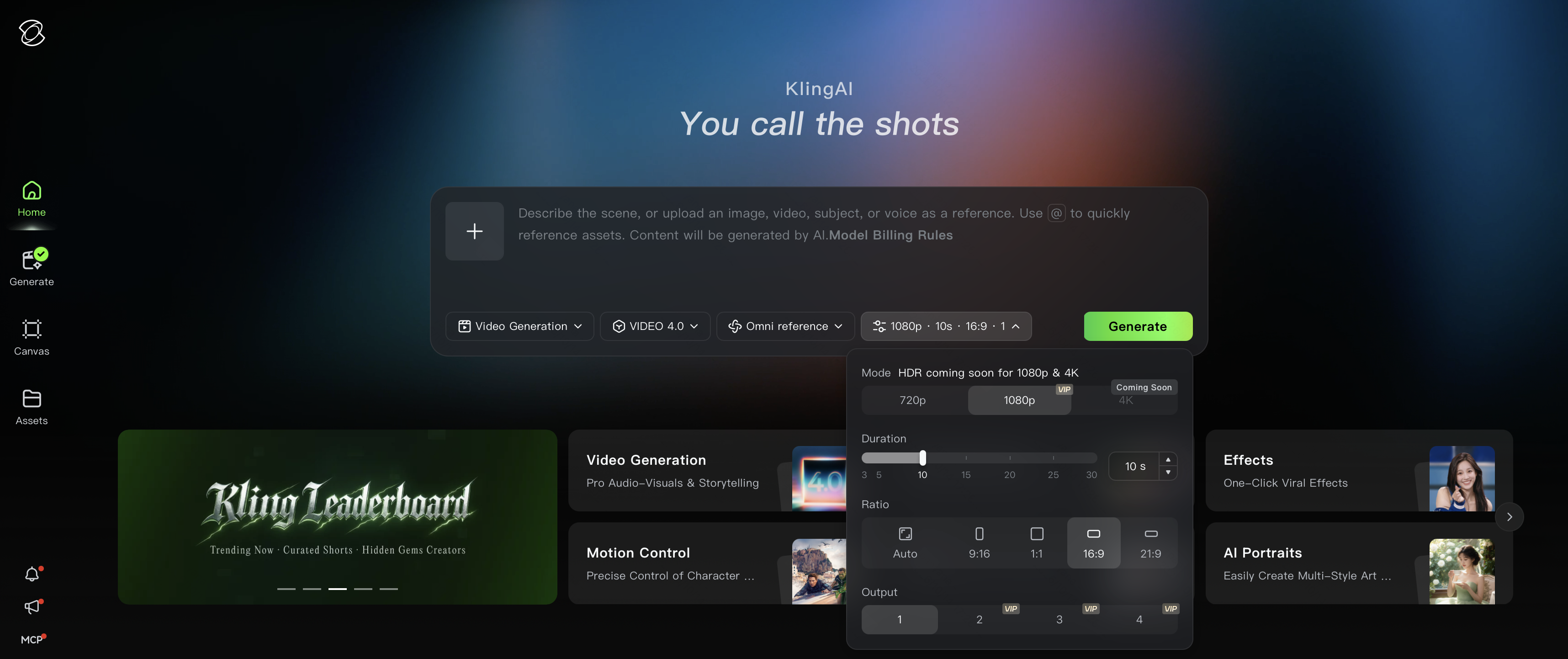This screenshot has width=1568, height=659.
Task: Open the AI Portraits feature card
Action: (x=1359, y=563)
